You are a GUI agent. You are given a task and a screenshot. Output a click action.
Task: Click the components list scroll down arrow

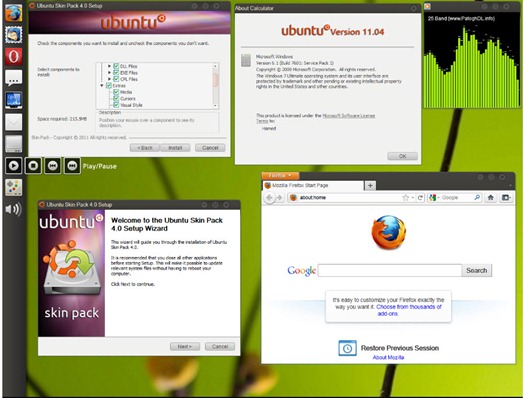click(x=215, y=106)
